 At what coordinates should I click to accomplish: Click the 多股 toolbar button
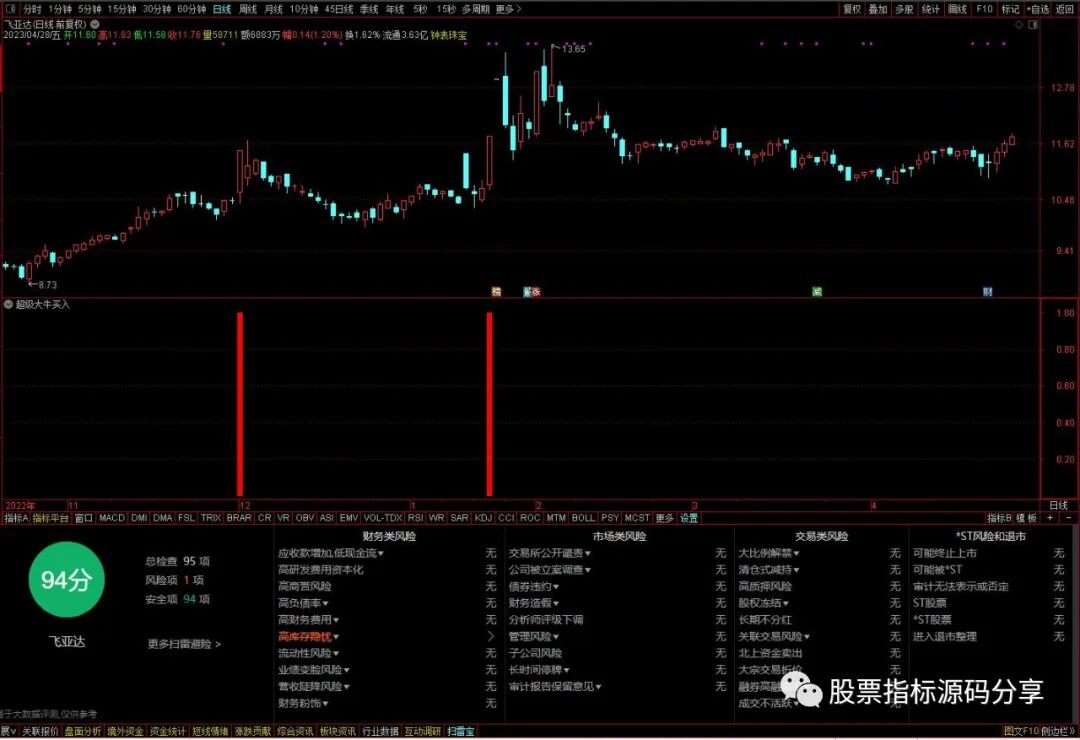904,9
